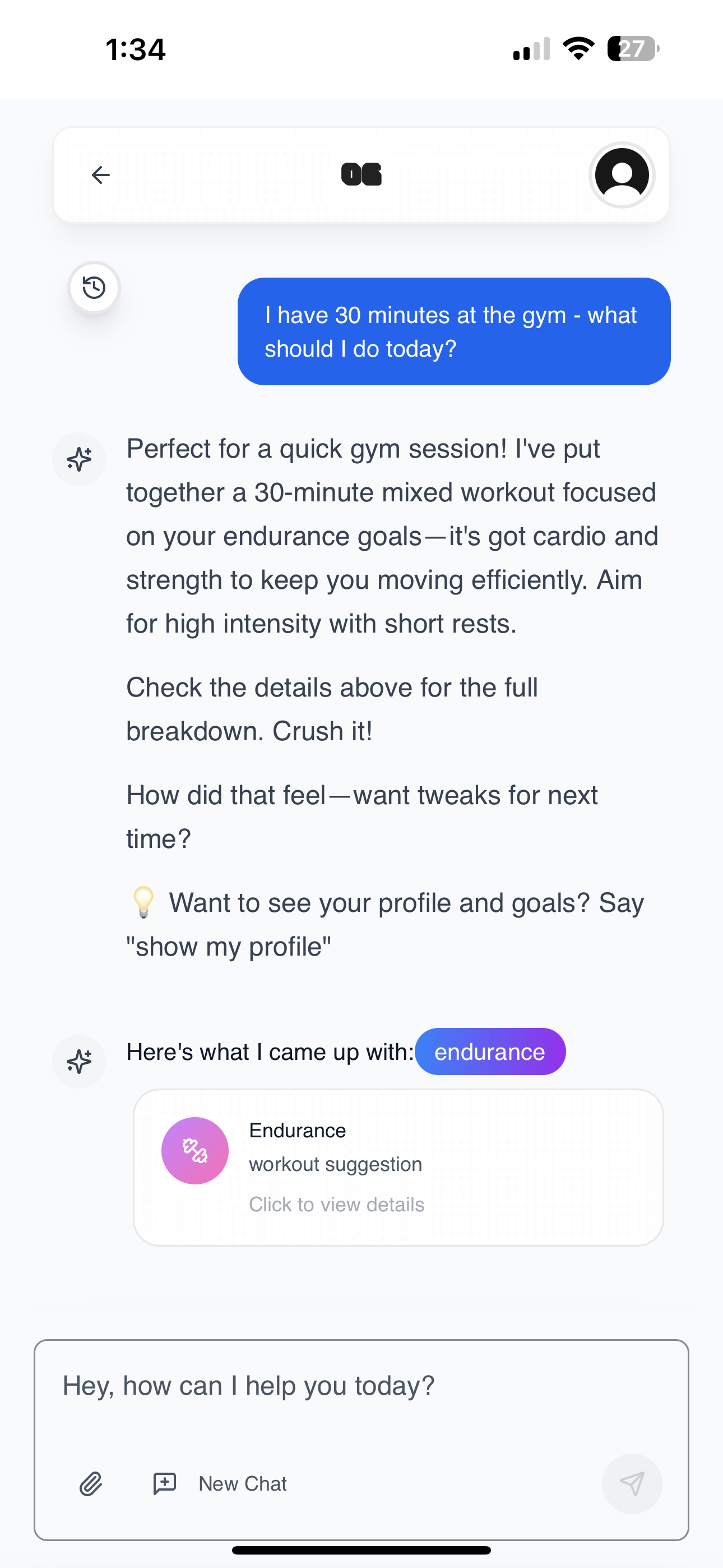Select the "endurance" gradient tag
The height and width of the screenshot is (1568, 723).
point(490,1052)
